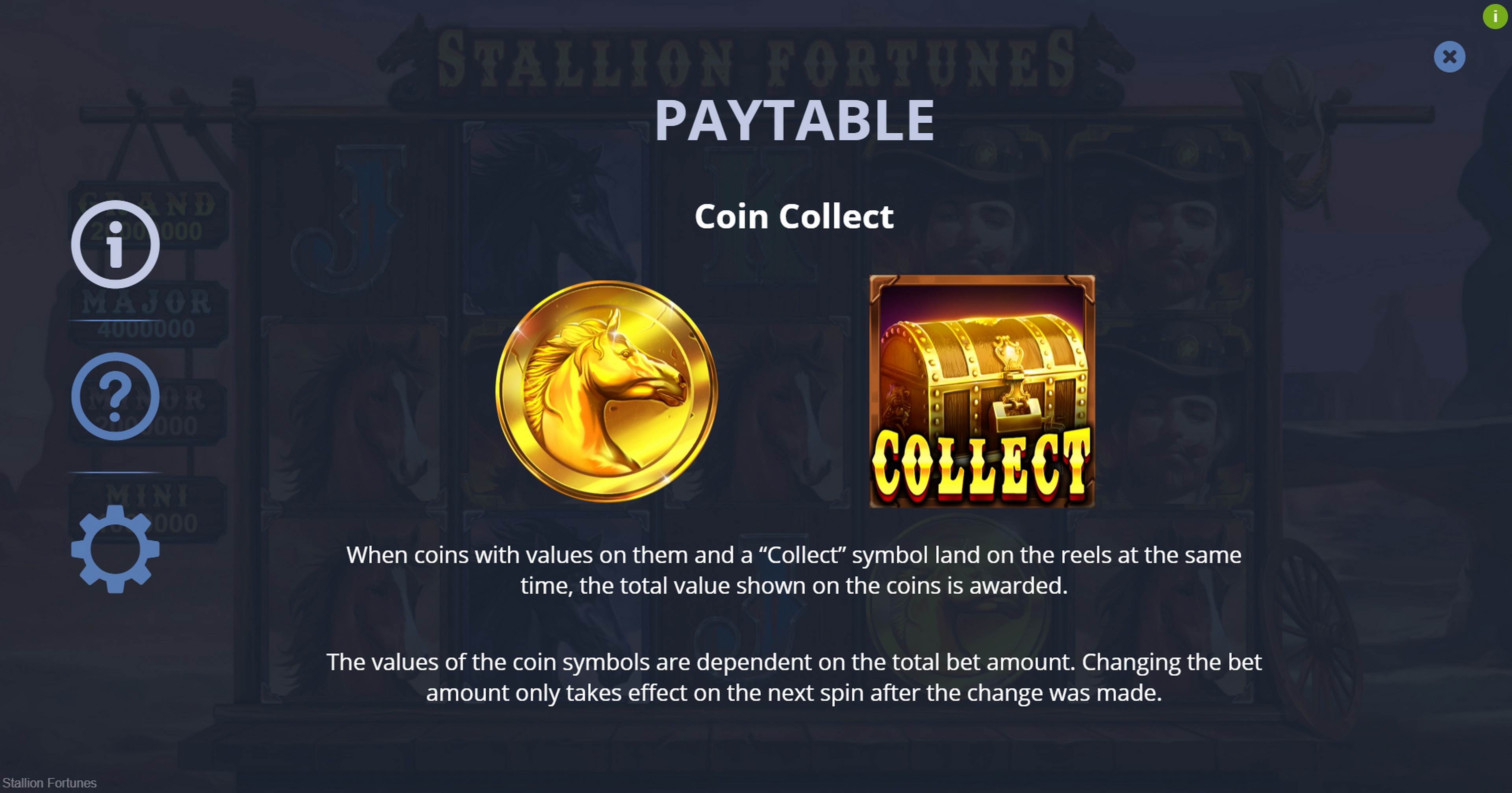This screenshot has height=793, width=1512.
Task: Click the golden horse coin symbol
Action: click(606, 391)
